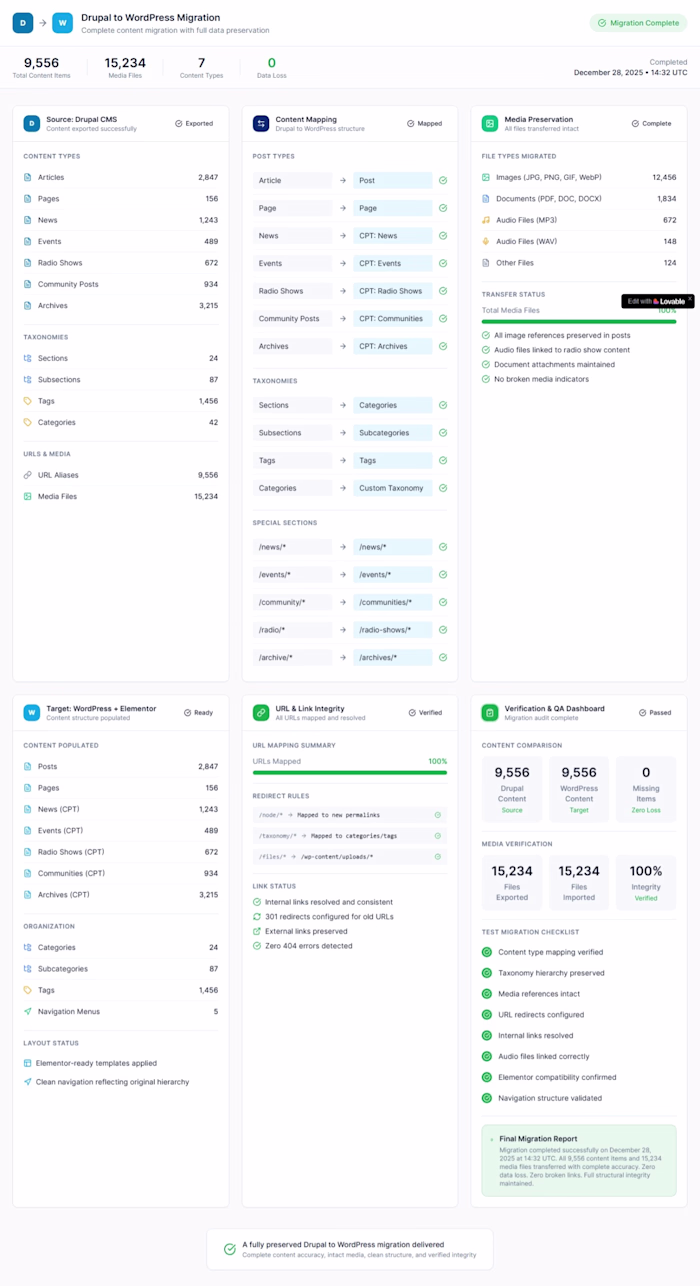Click the fully preserved migration delivered banner check icon

tap(230, 1249)
